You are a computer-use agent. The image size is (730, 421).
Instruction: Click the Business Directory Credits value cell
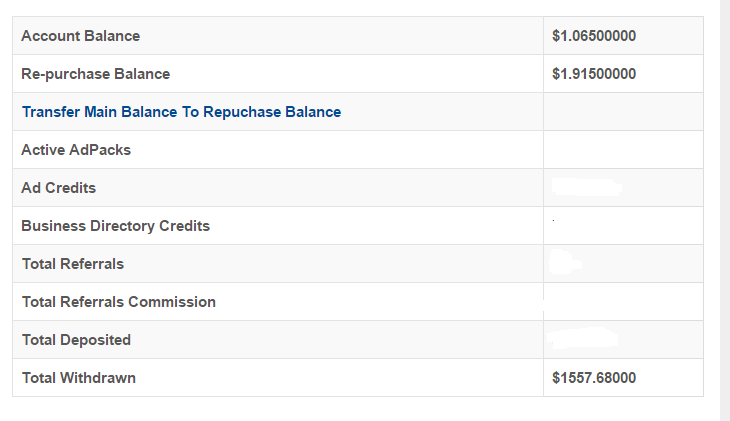click(622, 226)
